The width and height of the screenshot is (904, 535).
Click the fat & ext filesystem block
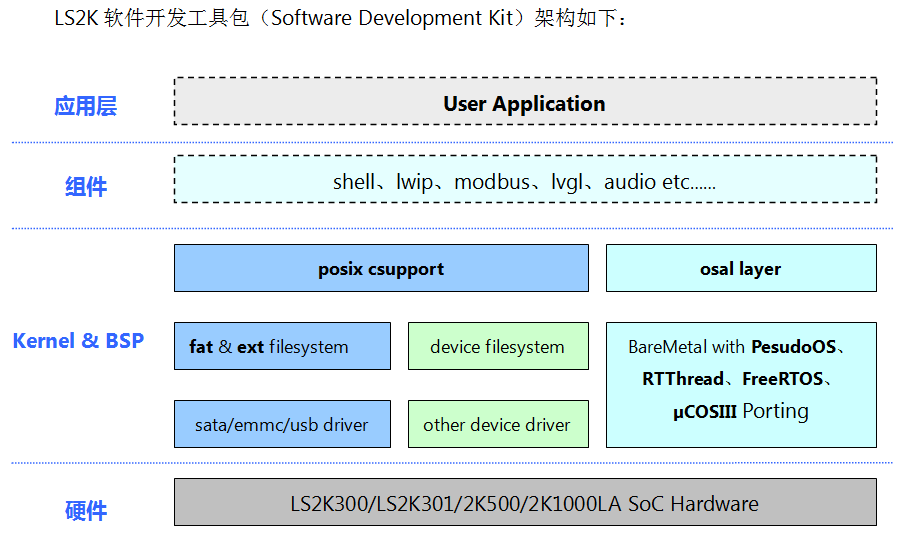click(x=282, y=346)
